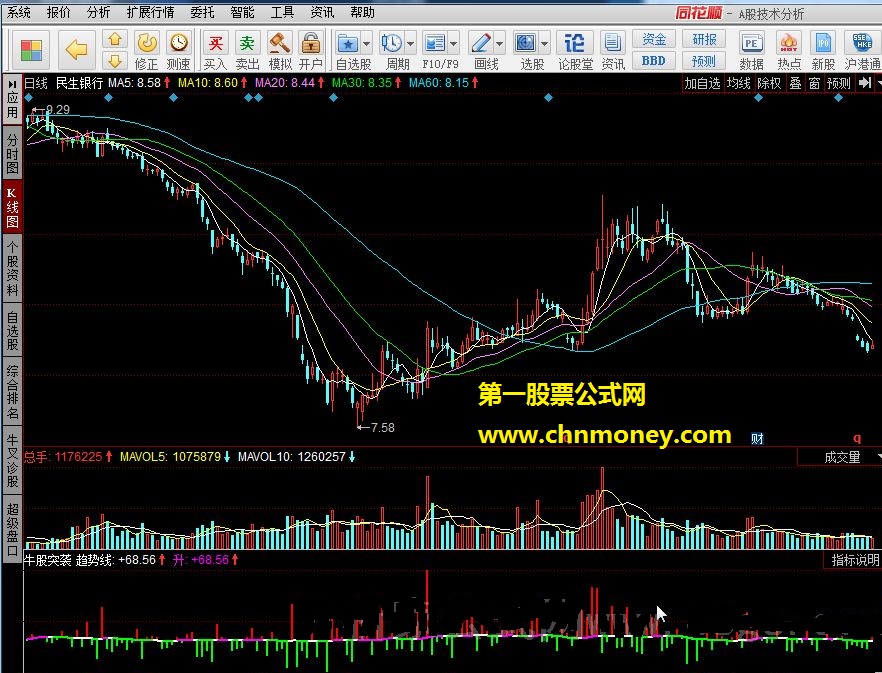Toggle the 预测 forecast button on the chart bar
This screenshot has height=673, width=882.
838,83
